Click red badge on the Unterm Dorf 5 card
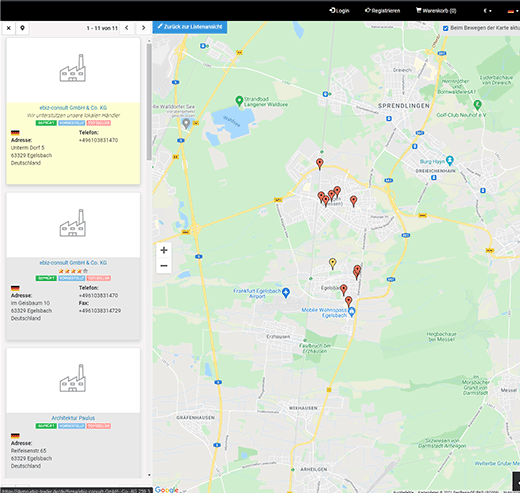 tap(99, 123)
